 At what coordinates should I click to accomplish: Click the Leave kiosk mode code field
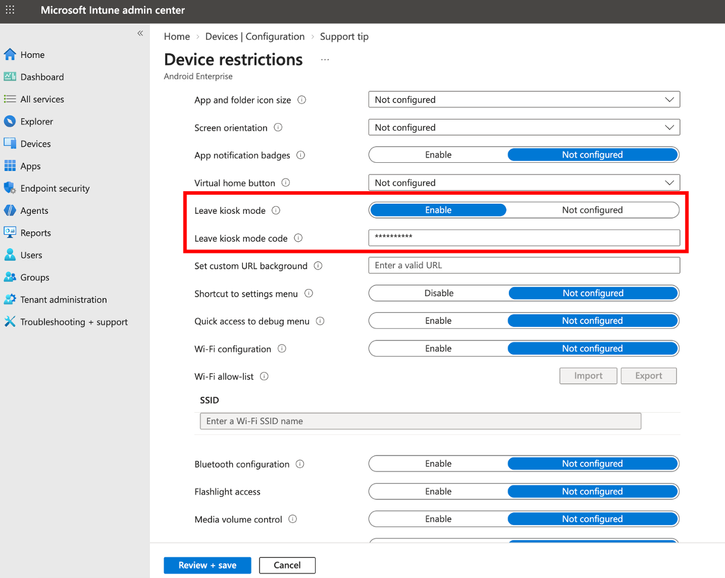524,237
